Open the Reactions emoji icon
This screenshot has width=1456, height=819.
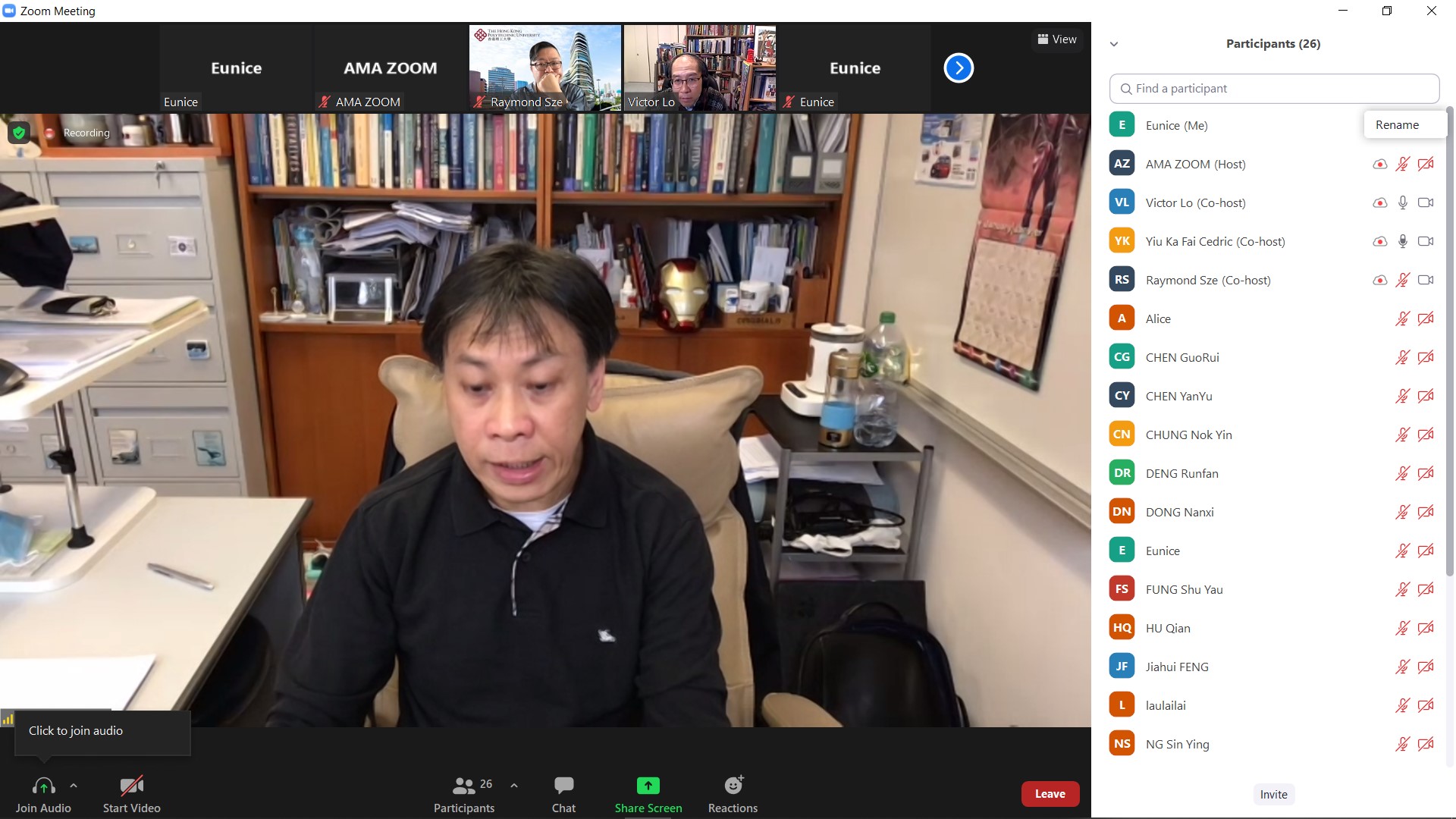[733, 786]
